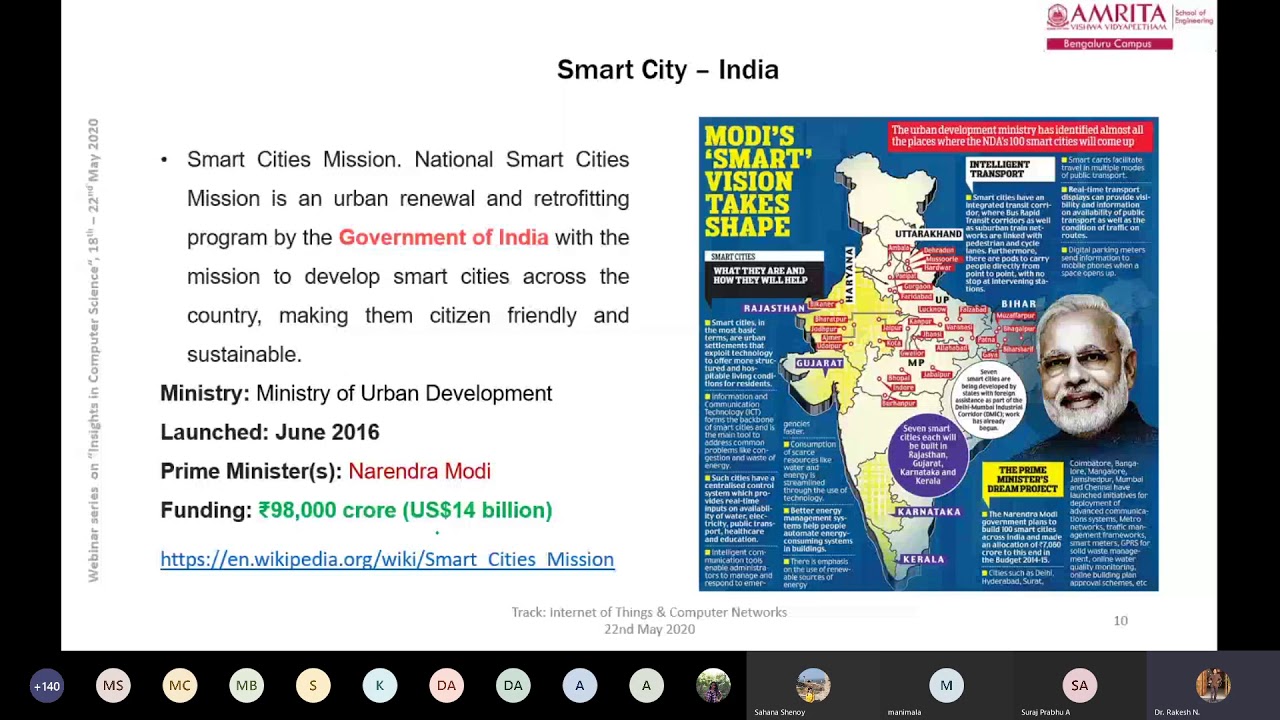The width and height of the screenshot is (1280, 720).
Task: Select Sahana Shenoy's participant tile
Action: (812, 686)
